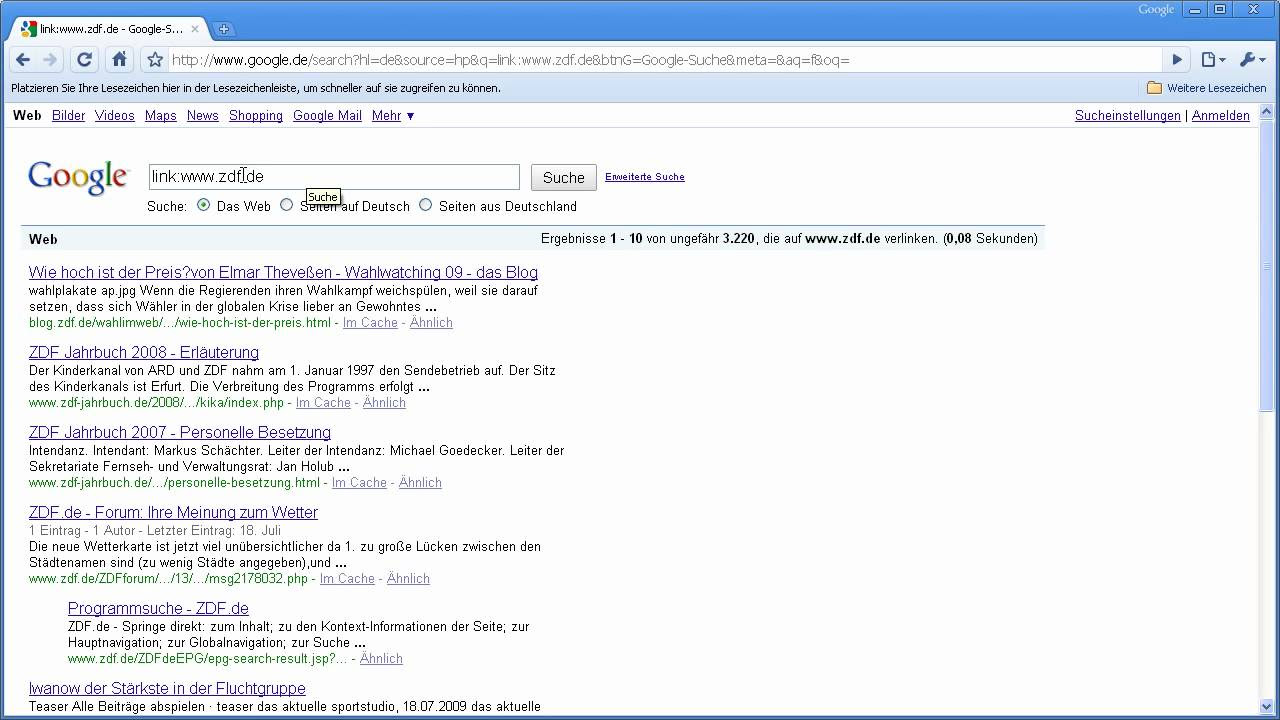Screen dimensions: 1280x720
Task: Click the scrollbar up arrow
Action: (x=1267, y=110)
